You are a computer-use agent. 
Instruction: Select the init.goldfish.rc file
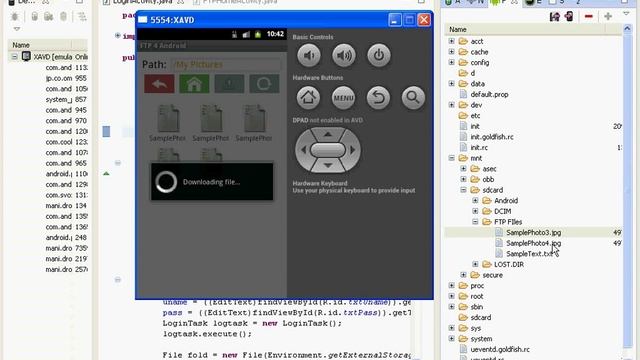coord(492,137)
